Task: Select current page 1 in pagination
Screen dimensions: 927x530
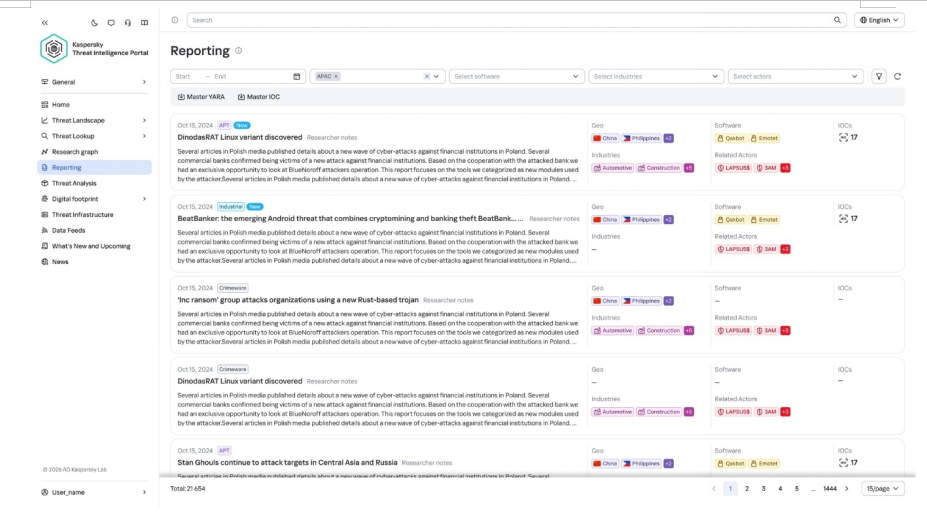Action: point(730,489)
